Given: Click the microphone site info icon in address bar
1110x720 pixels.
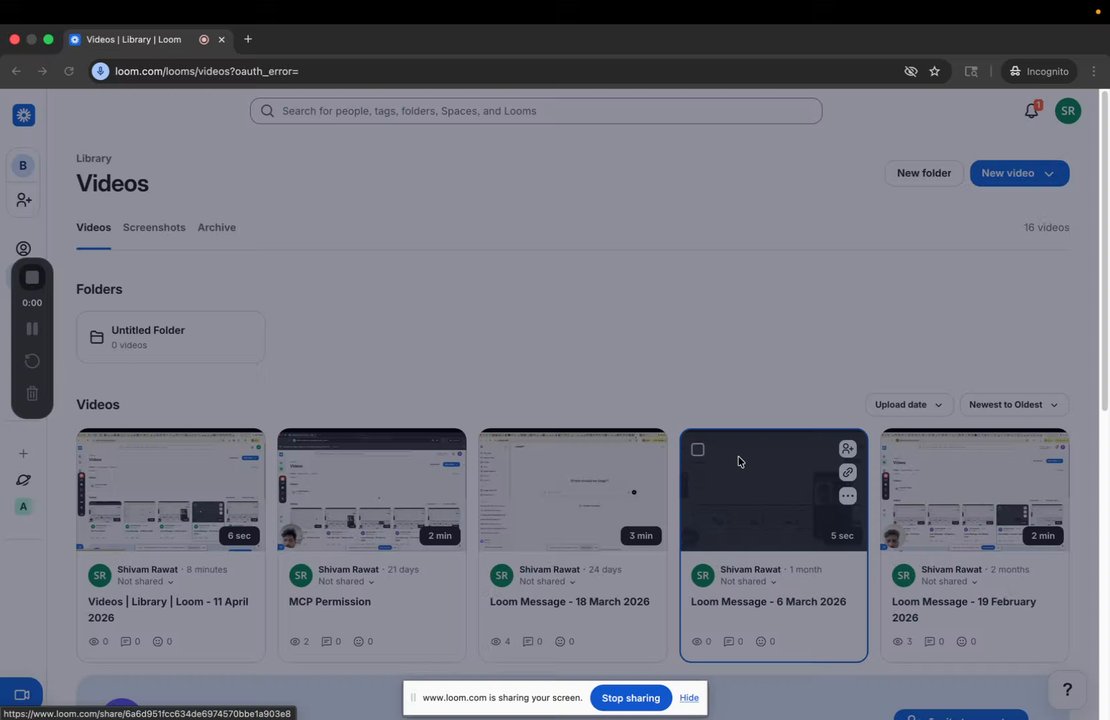Looking at the screenshot, I should [x=101, y=71].
